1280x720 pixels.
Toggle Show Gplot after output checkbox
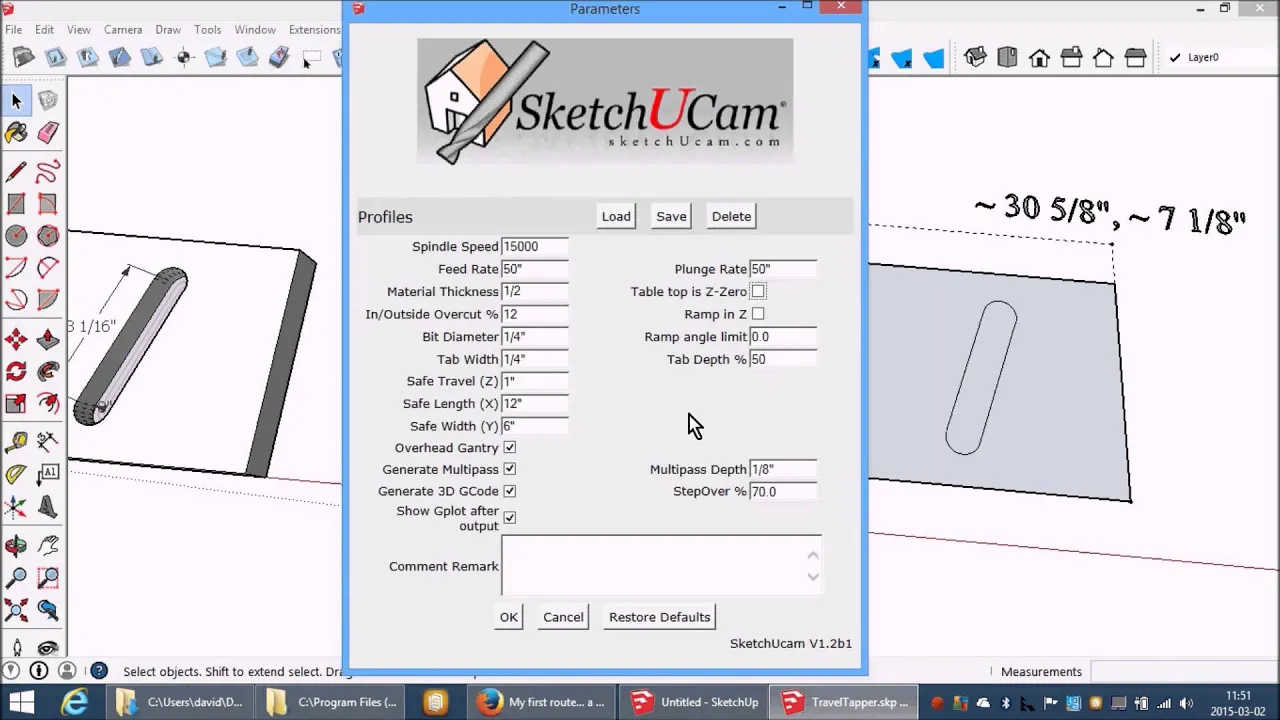coord(509,518)
